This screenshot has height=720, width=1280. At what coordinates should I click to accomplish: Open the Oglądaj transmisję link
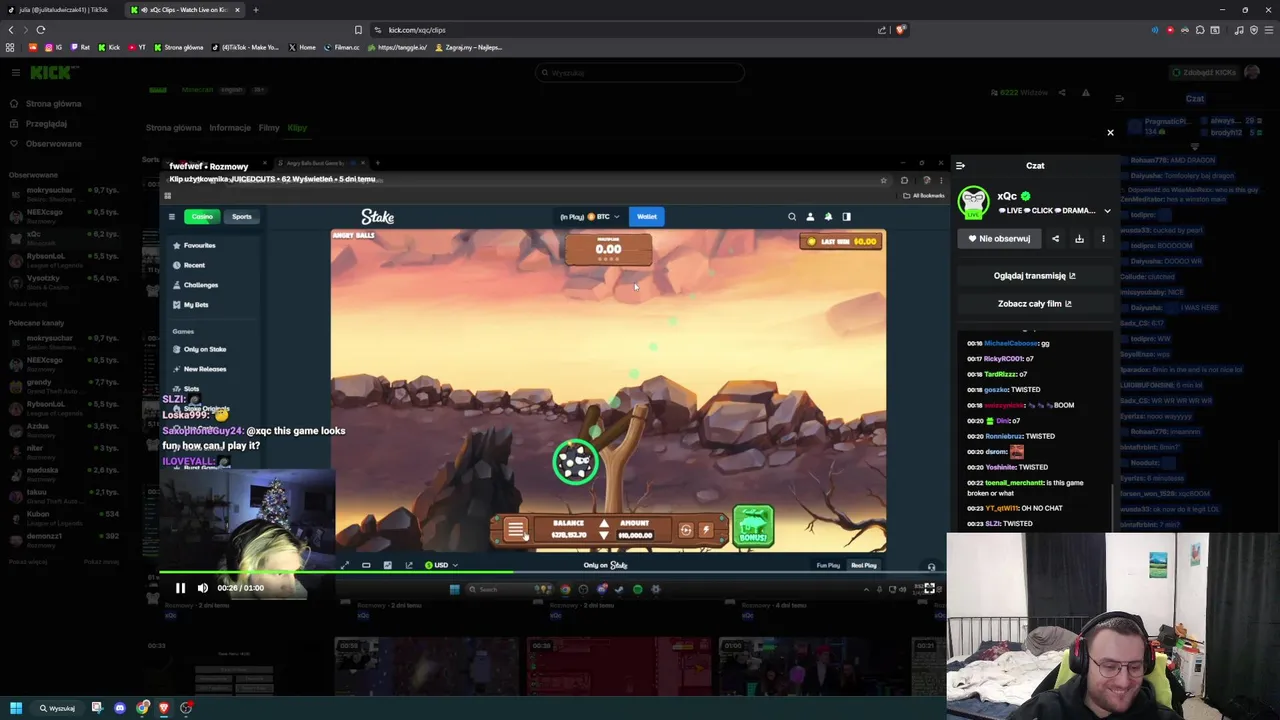tap(1034, 276)
